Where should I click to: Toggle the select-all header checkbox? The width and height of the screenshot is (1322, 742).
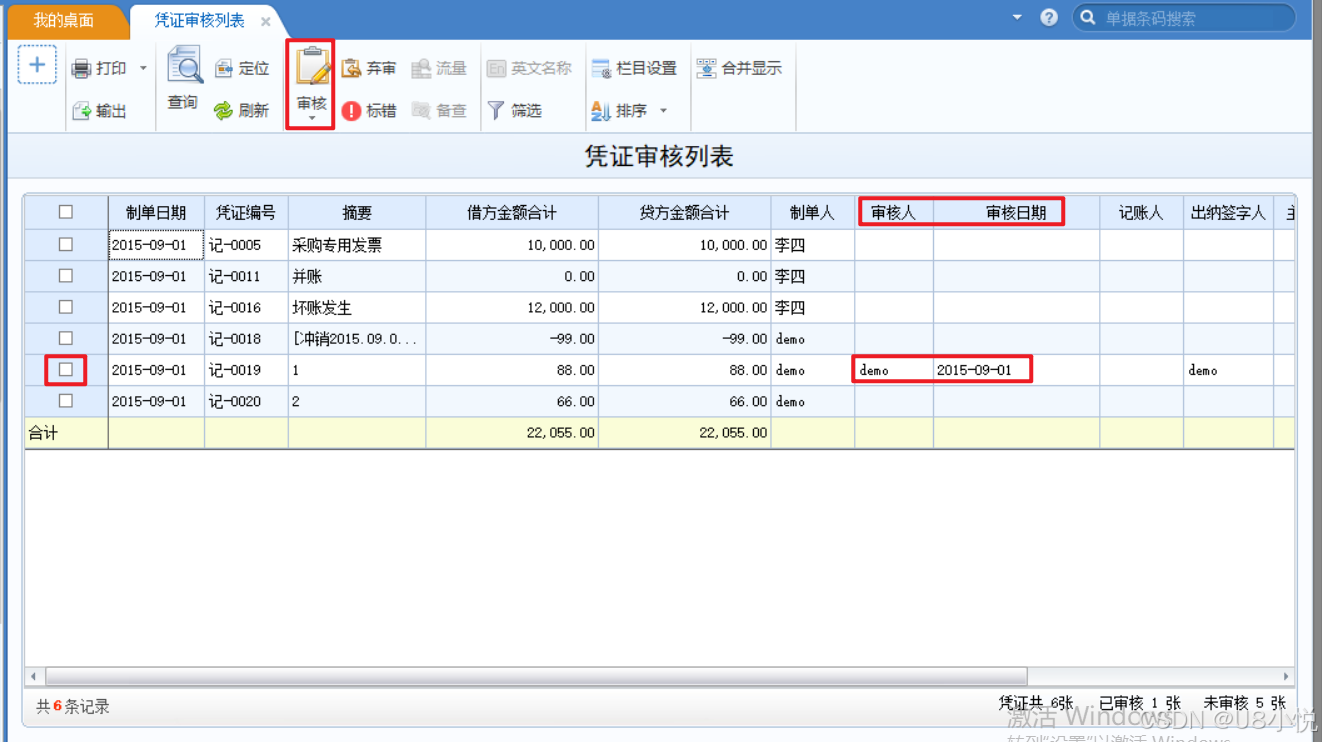coord(66,212)
